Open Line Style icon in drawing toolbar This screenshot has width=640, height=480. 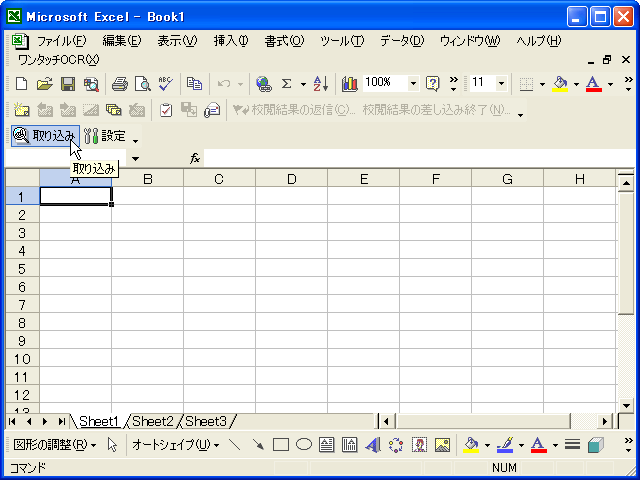tap(573, 445)
